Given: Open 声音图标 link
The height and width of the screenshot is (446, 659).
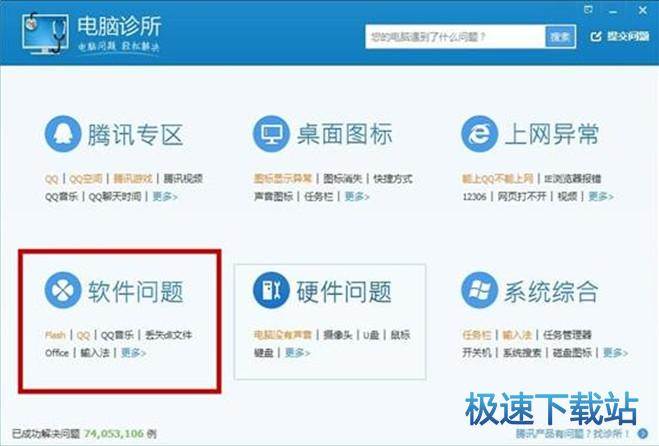Looking at the screenshot, I should 273,196.
